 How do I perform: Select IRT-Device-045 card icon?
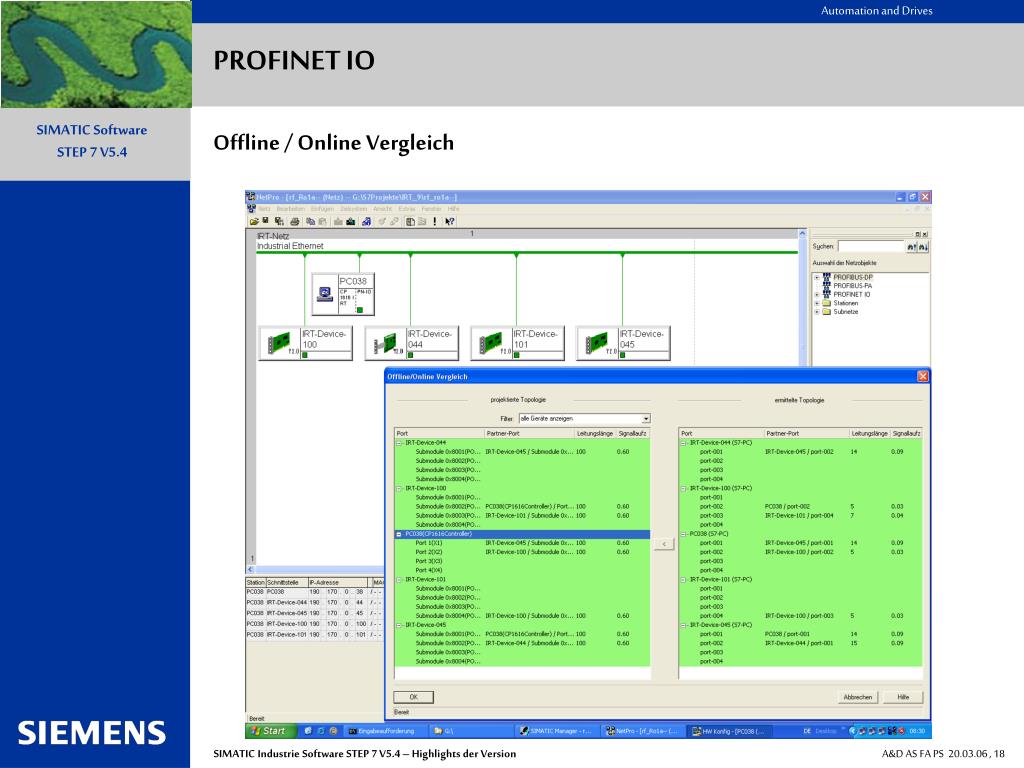[597, 342]
